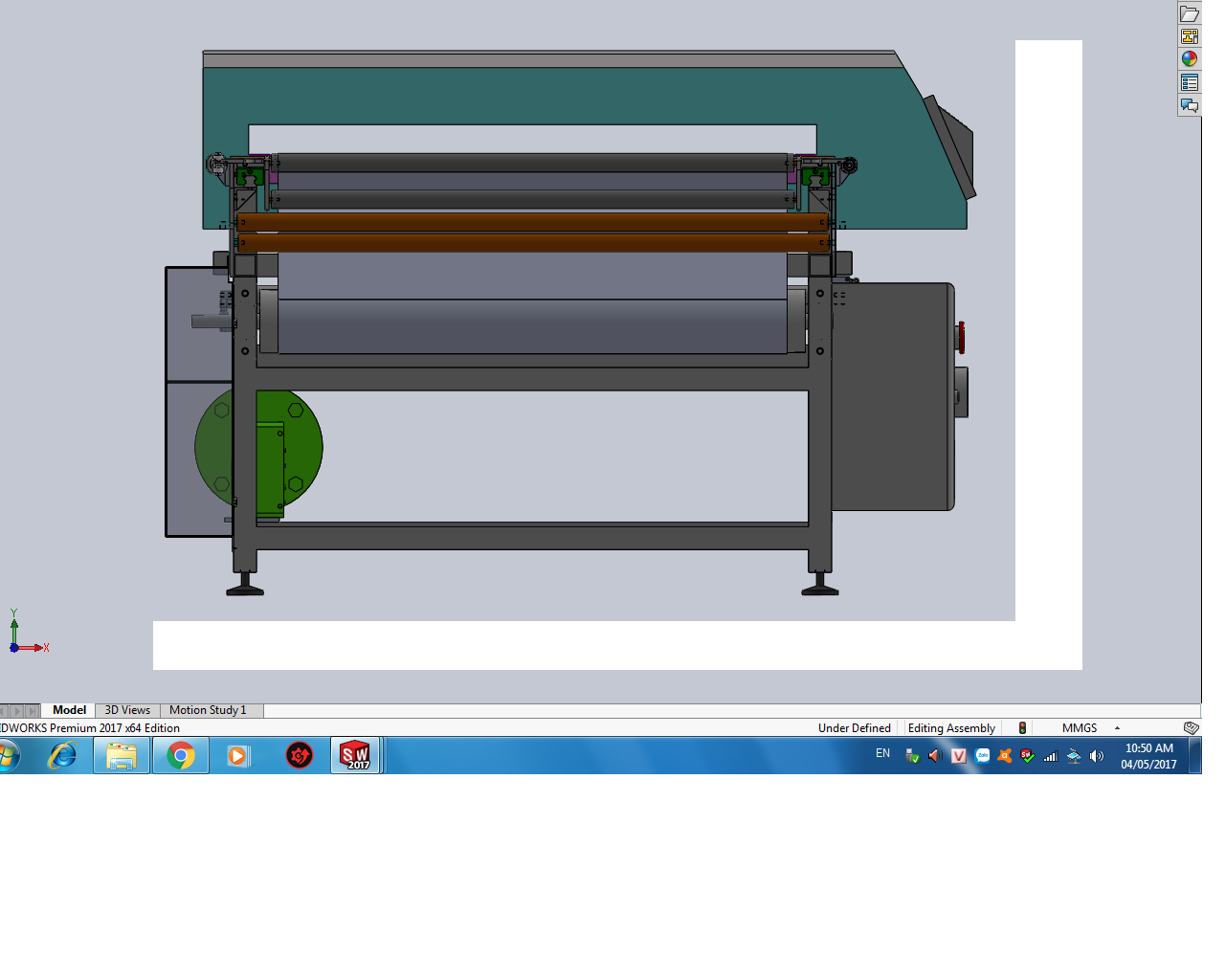Click the red speaker audio tray icon
This screenshot has height=980, width=1225.
pos(935,756)
